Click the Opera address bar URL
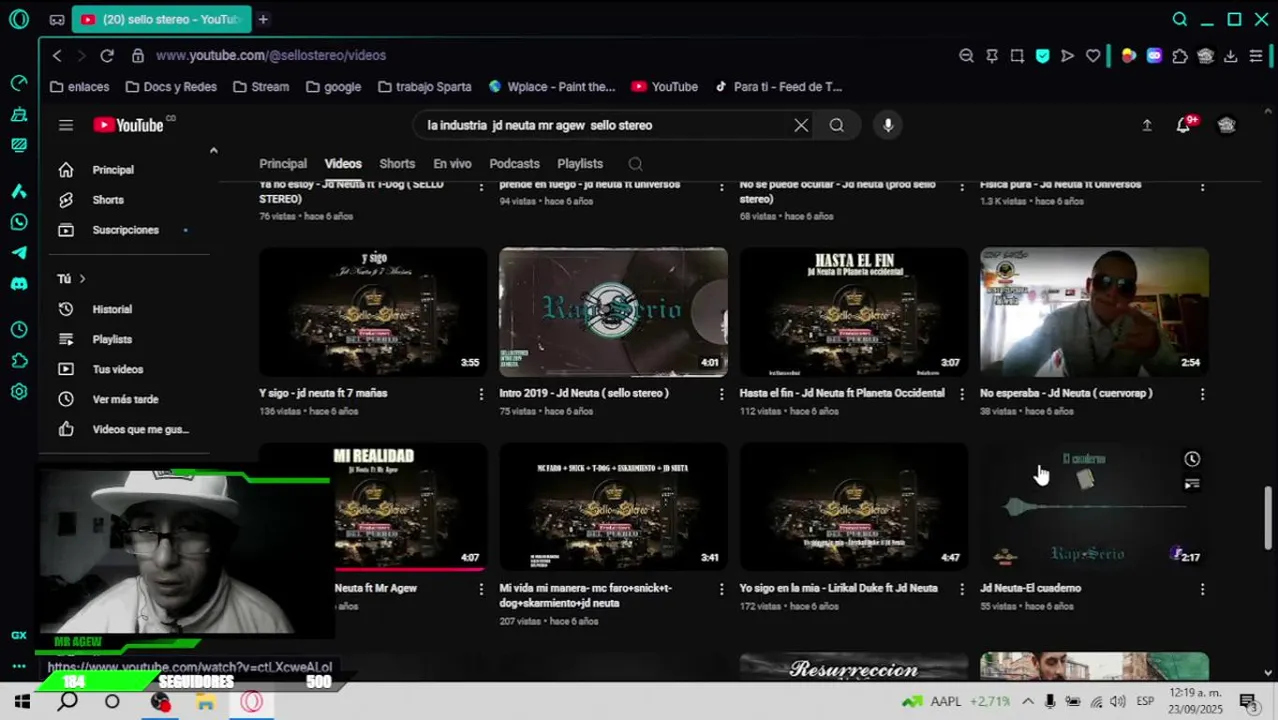 point(271,56)
